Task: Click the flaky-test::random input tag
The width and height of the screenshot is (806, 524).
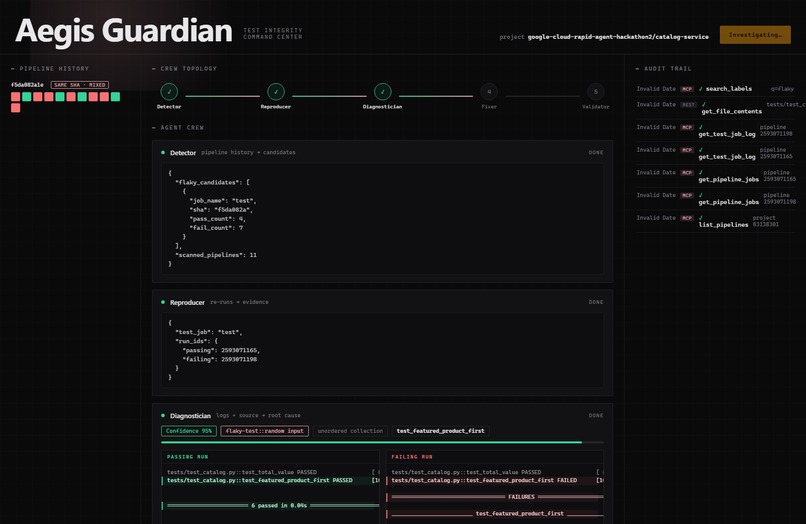Action: coord(265,431)
